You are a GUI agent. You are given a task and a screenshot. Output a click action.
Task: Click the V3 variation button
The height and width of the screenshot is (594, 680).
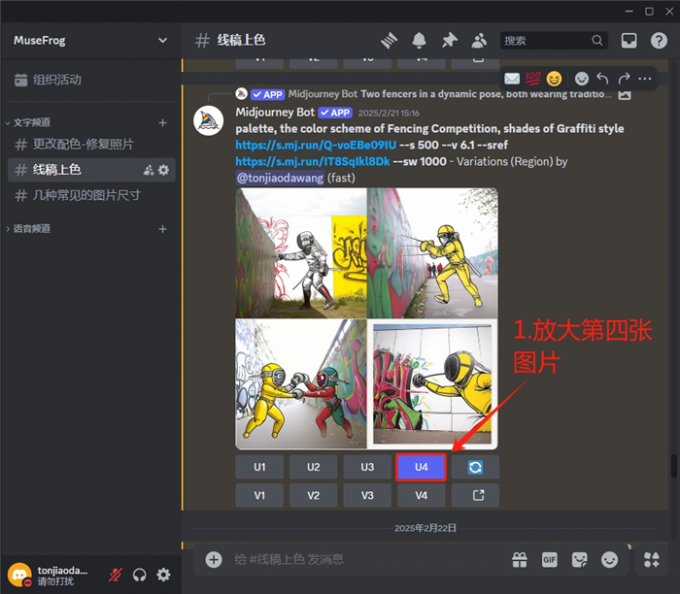367,495
